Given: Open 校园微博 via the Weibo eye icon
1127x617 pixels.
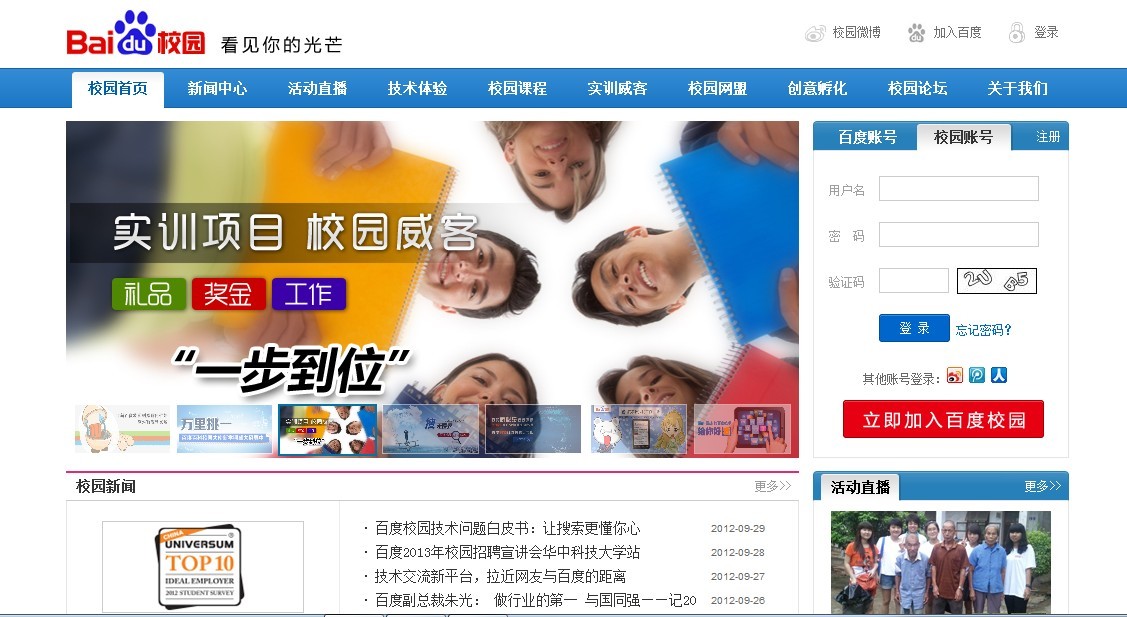Looking at the screenshot, I should 815,33.
